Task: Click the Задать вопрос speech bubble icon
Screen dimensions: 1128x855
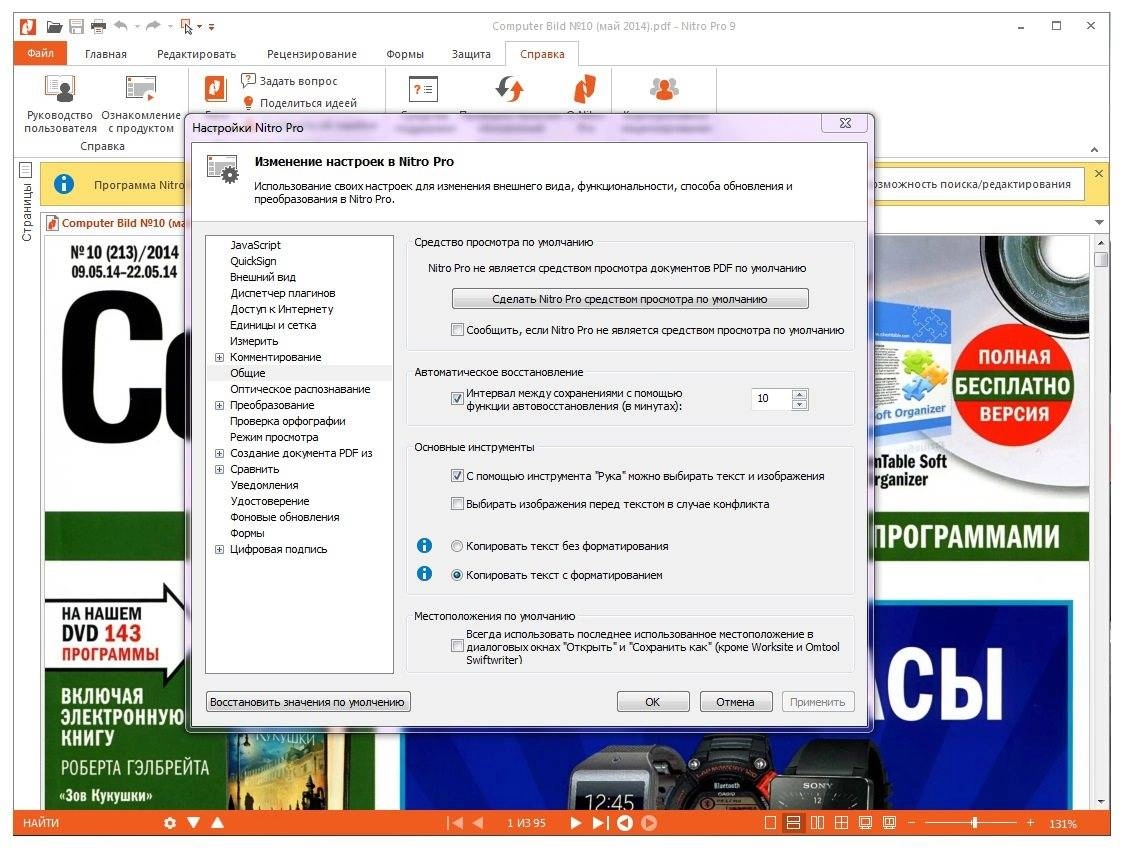Action: (248, 81)
